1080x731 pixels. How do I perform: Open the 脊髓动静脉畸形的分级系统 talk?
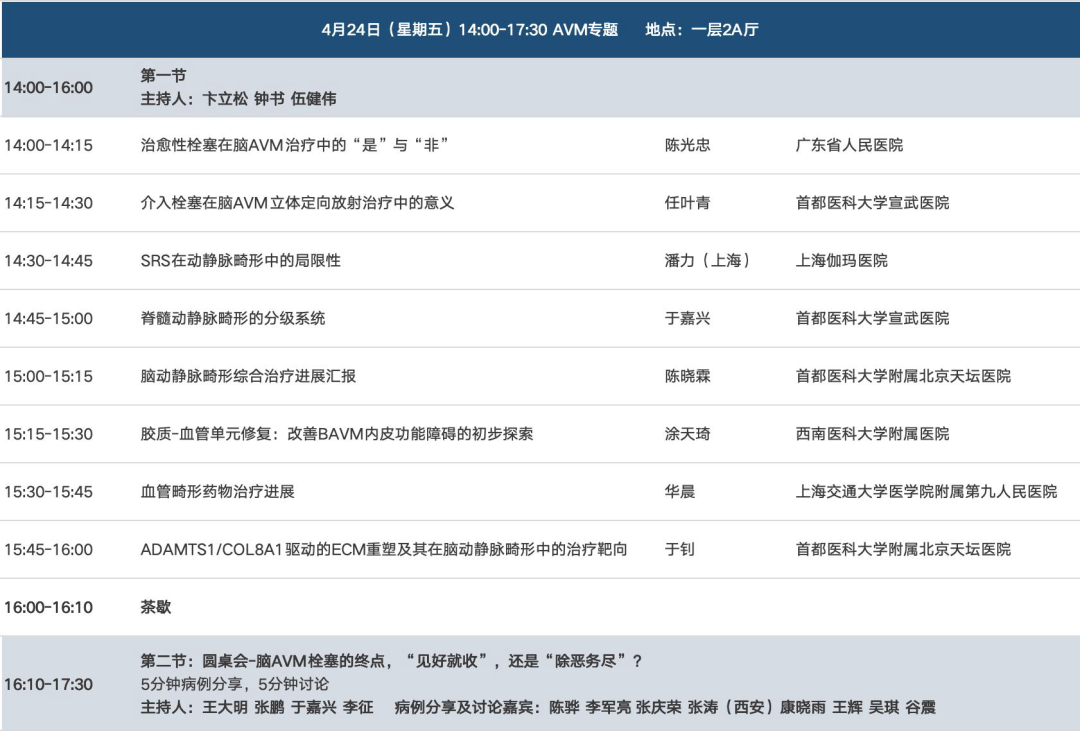233,319
